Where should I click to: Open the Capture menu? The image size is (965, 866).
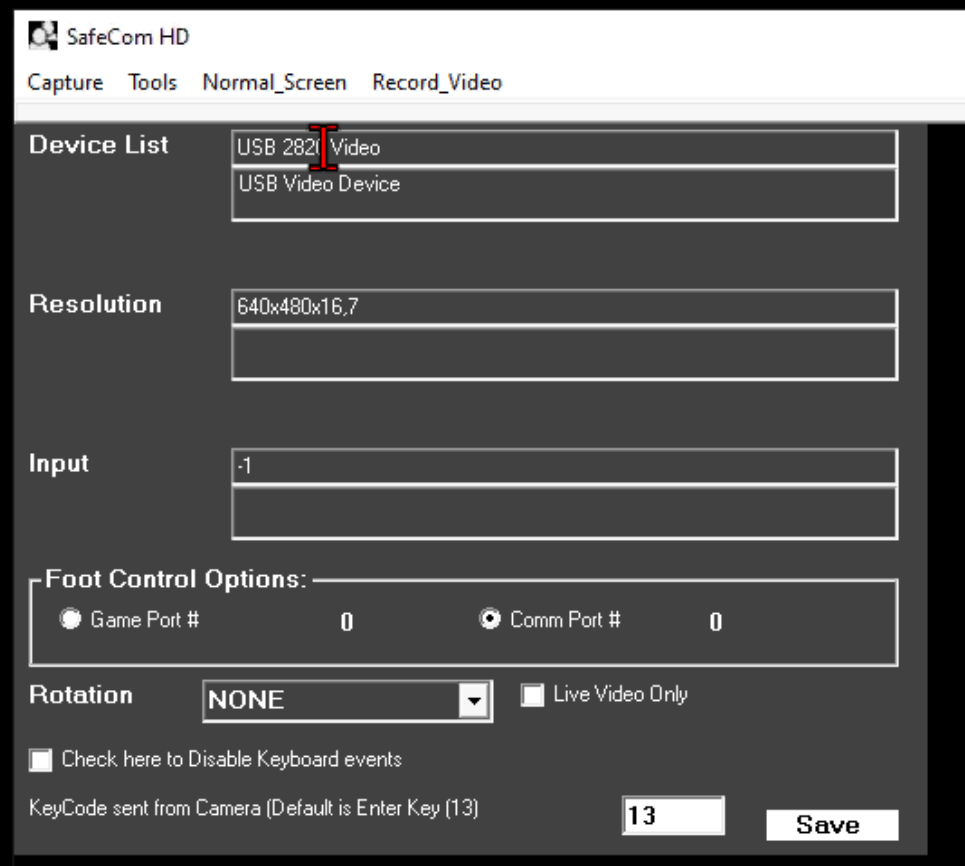pos(65,82)
